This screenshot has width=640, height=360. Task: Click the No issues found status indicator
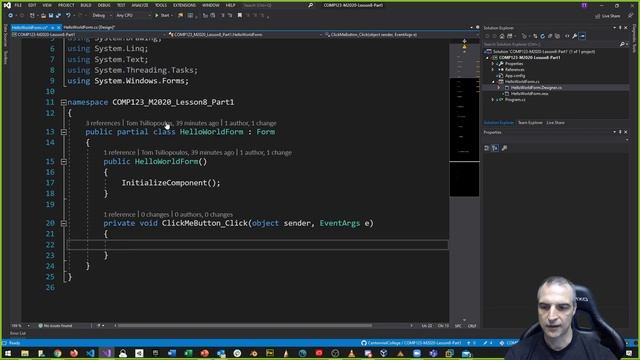(55, 326)
